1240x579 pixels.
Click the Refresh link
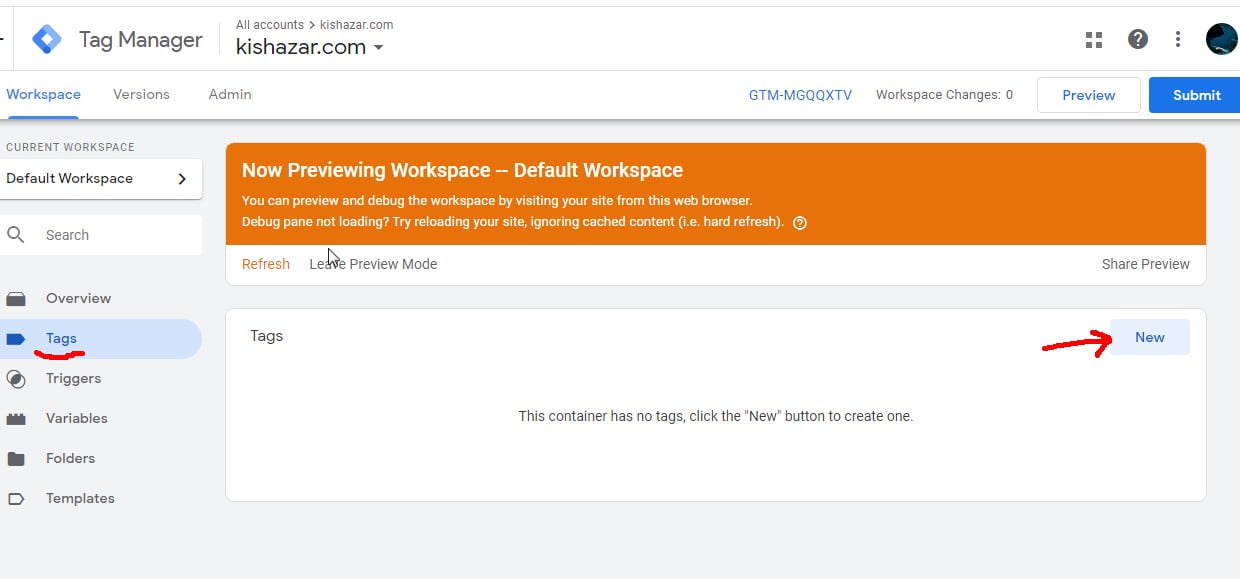tap(266, 264)
